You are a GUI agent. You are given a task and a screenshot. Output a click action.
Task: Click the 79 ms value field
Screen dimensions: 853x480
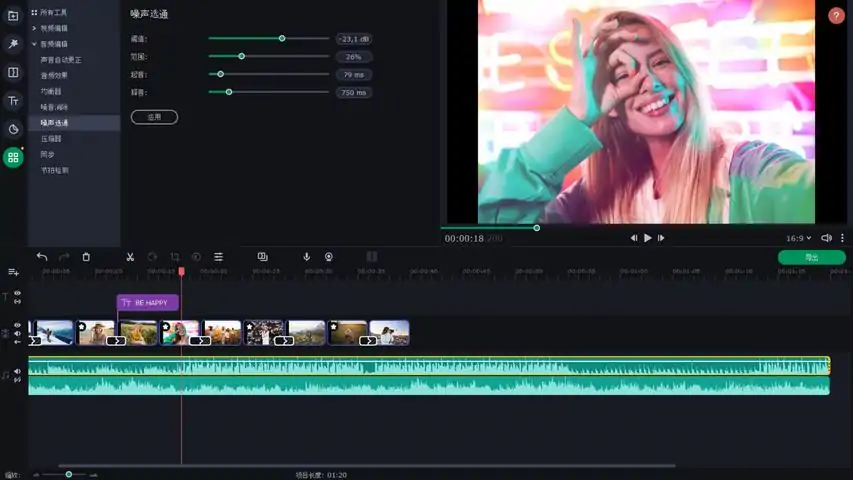pyautogui.click(x=354, y=75)
